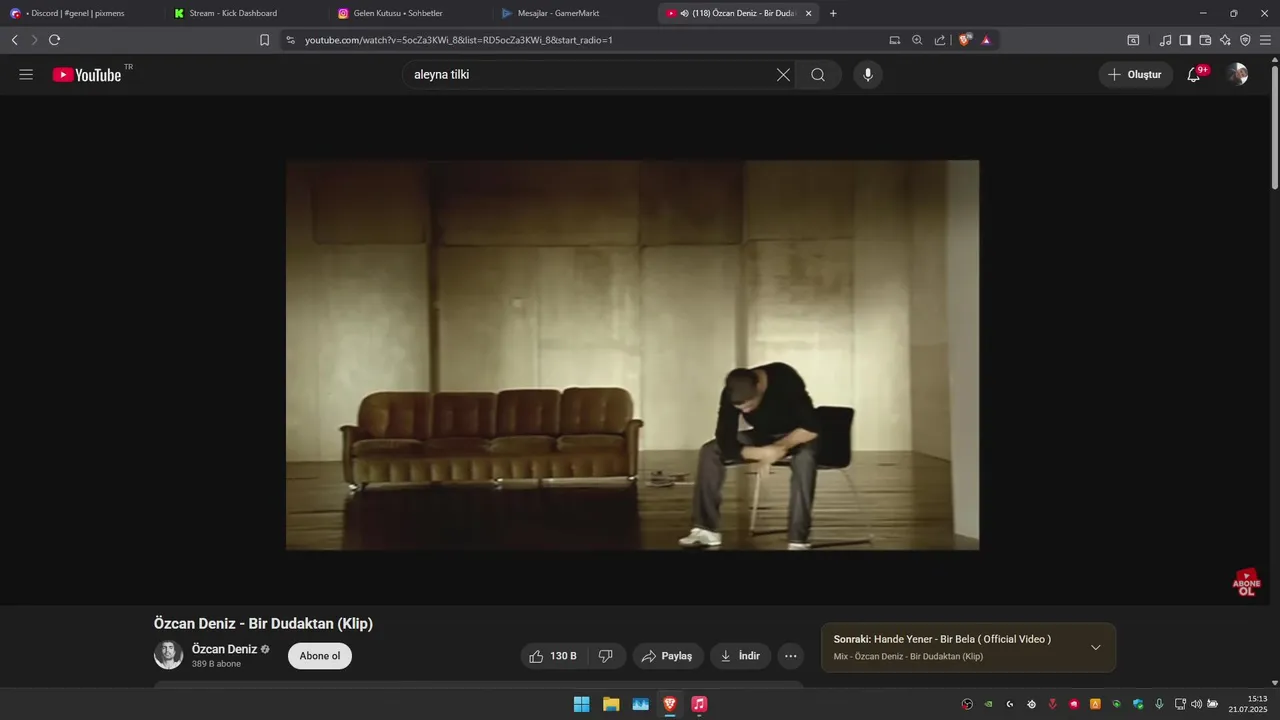Switch to Gelen Kutusu Sohbetler tab
The height and width of the screenshot is (720, 1280).
[x=405, y=13]
